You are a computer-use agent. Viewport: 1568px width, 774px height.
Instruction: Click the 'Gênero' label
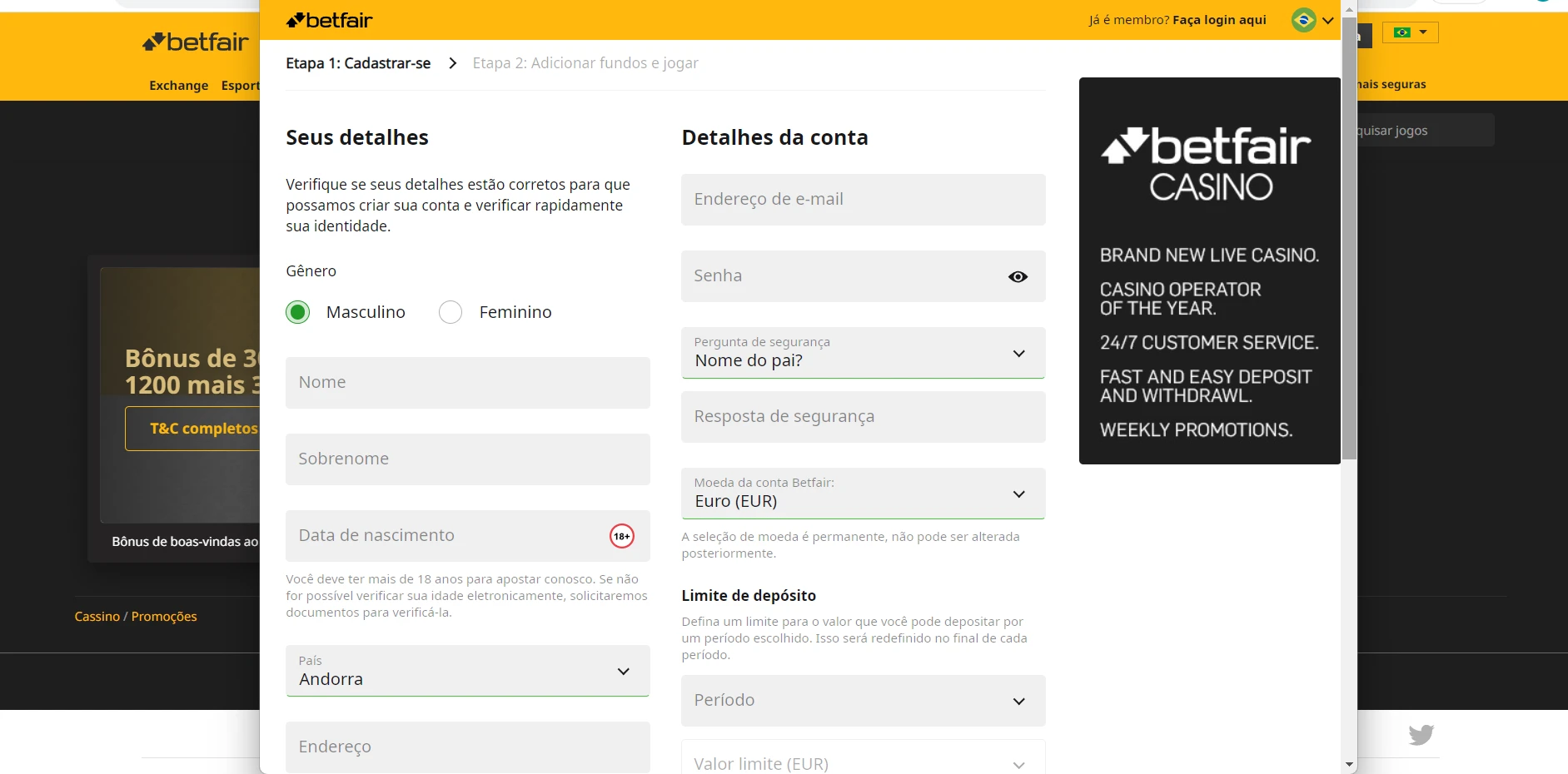tap(311, 271)
